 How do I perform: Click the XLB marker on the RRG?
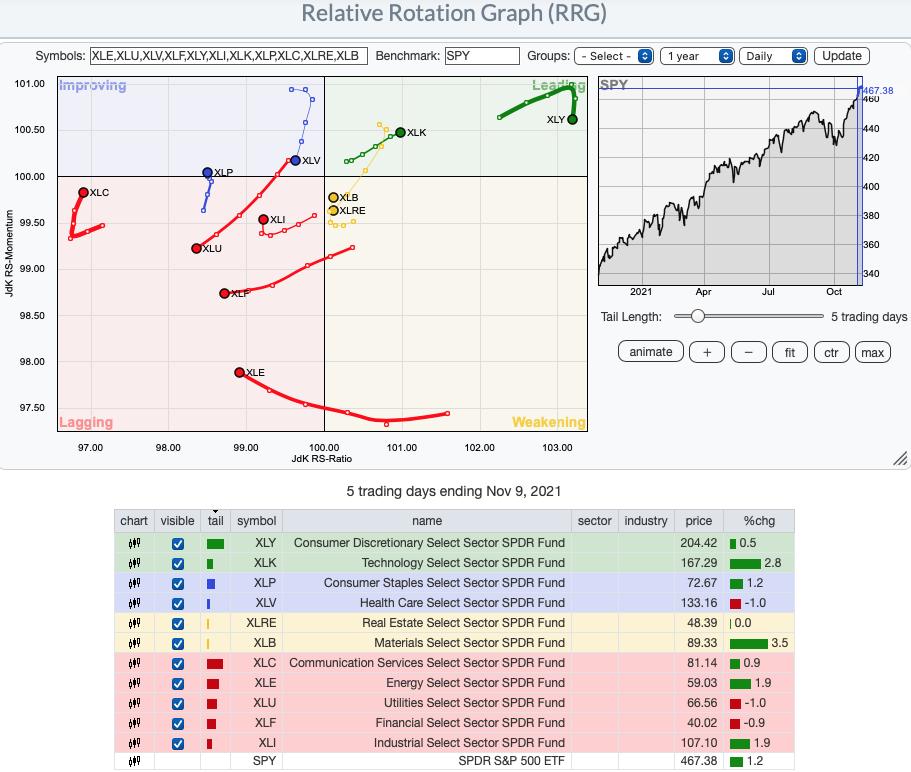pyautogui.click(x=333, y=198)
